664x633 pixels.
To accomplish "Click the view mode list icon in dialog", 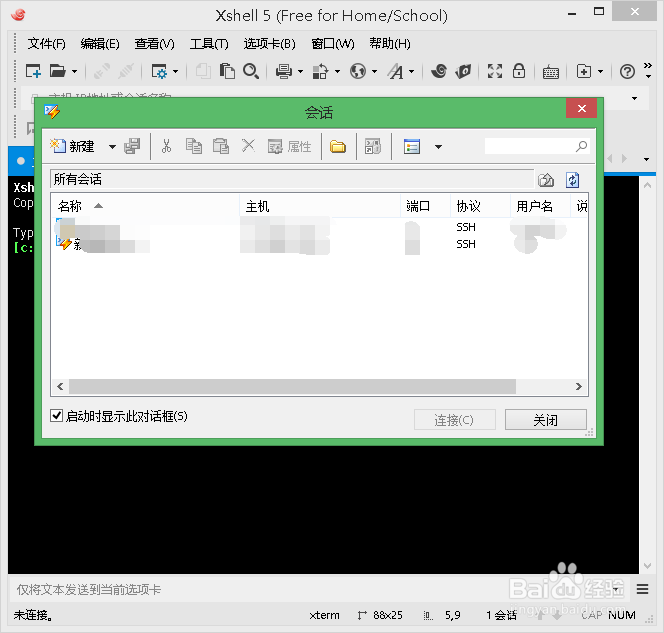I will click(x=412, y=147).
